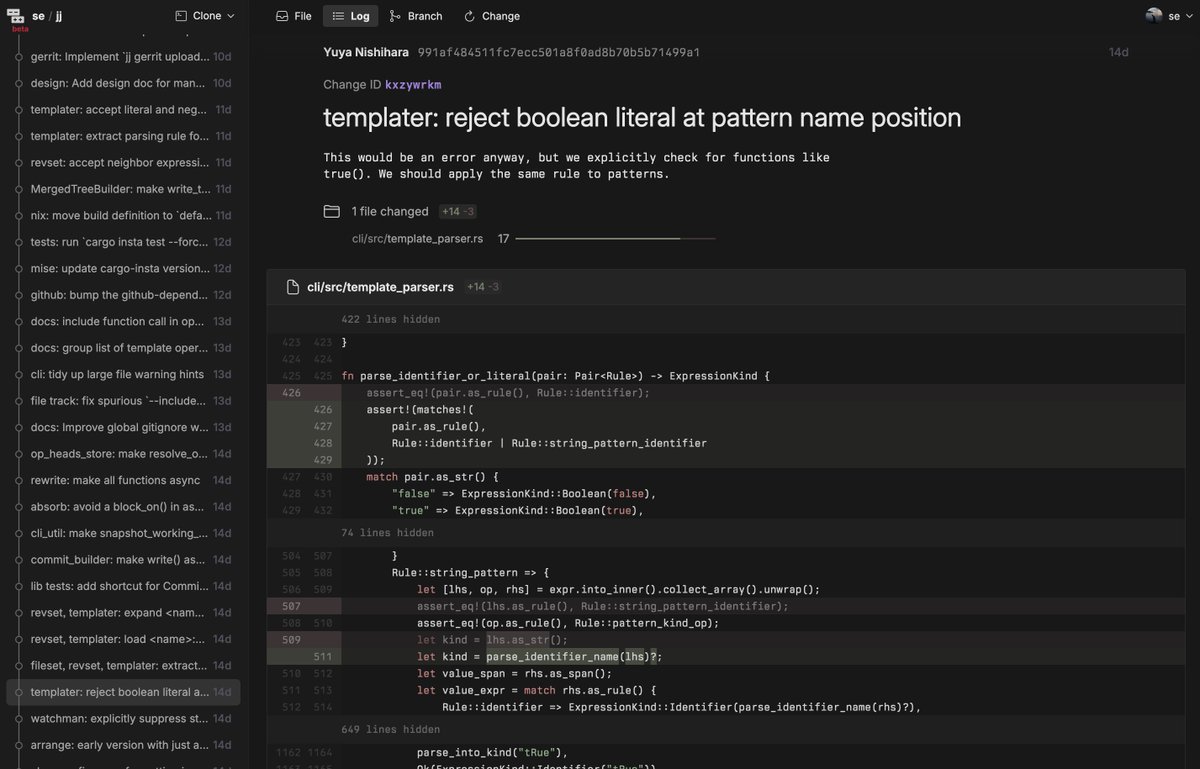Select commit 'templater: extract parsing rule fo...'
The width and height of the screenshot is (1200, 769).
[x=124, y=136]
